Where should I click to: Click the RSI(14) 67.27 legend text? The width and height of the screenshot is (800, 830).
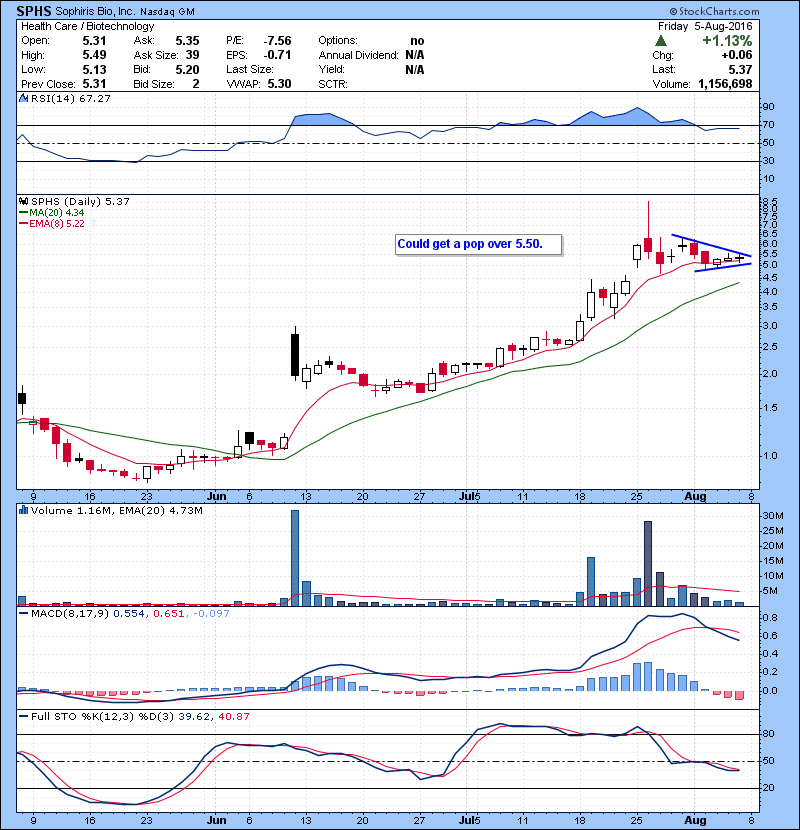click(70, 98)
